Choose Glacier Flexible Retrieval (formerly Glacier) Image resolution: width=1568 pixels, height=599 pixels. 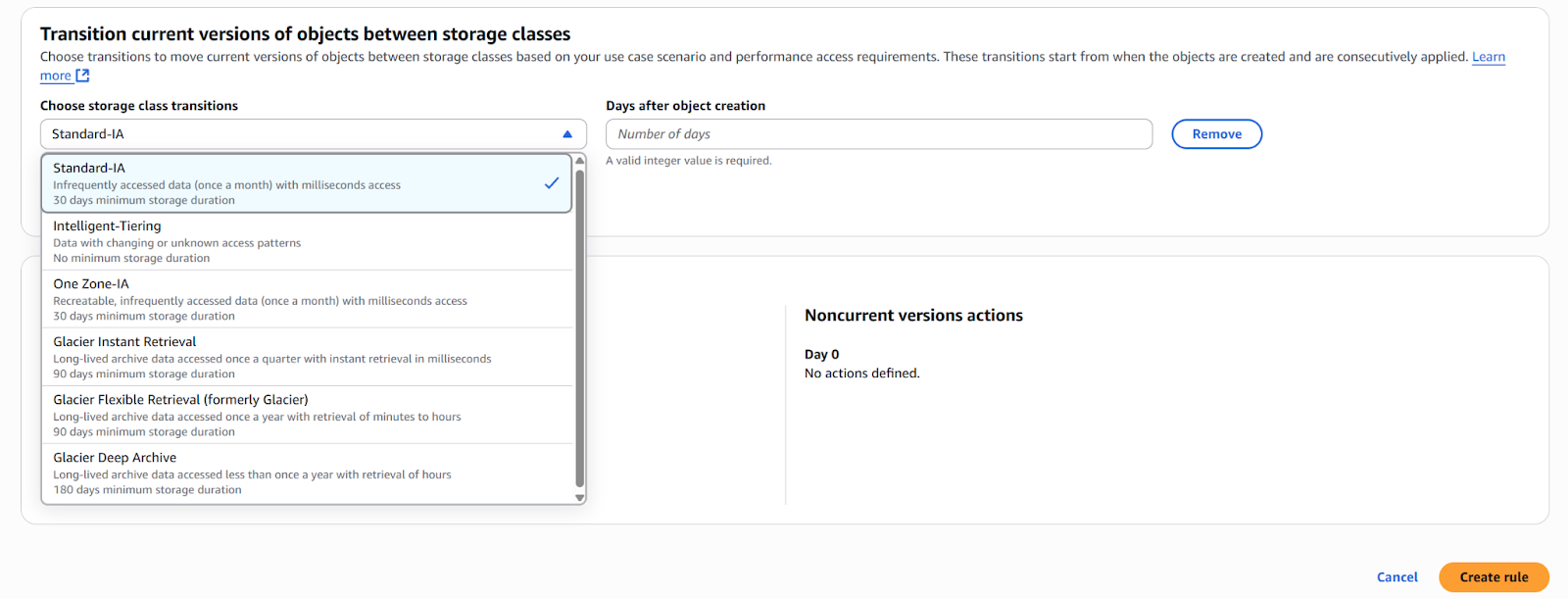pos(307,415)
